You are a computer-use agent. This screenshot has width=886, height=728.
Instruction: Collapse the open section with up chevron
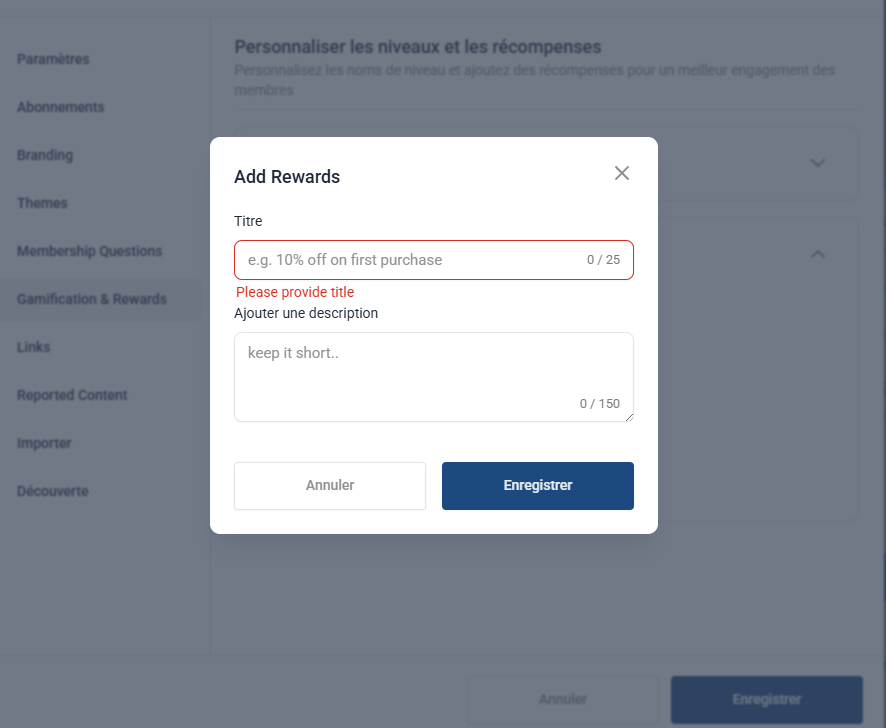coord(817,255)
